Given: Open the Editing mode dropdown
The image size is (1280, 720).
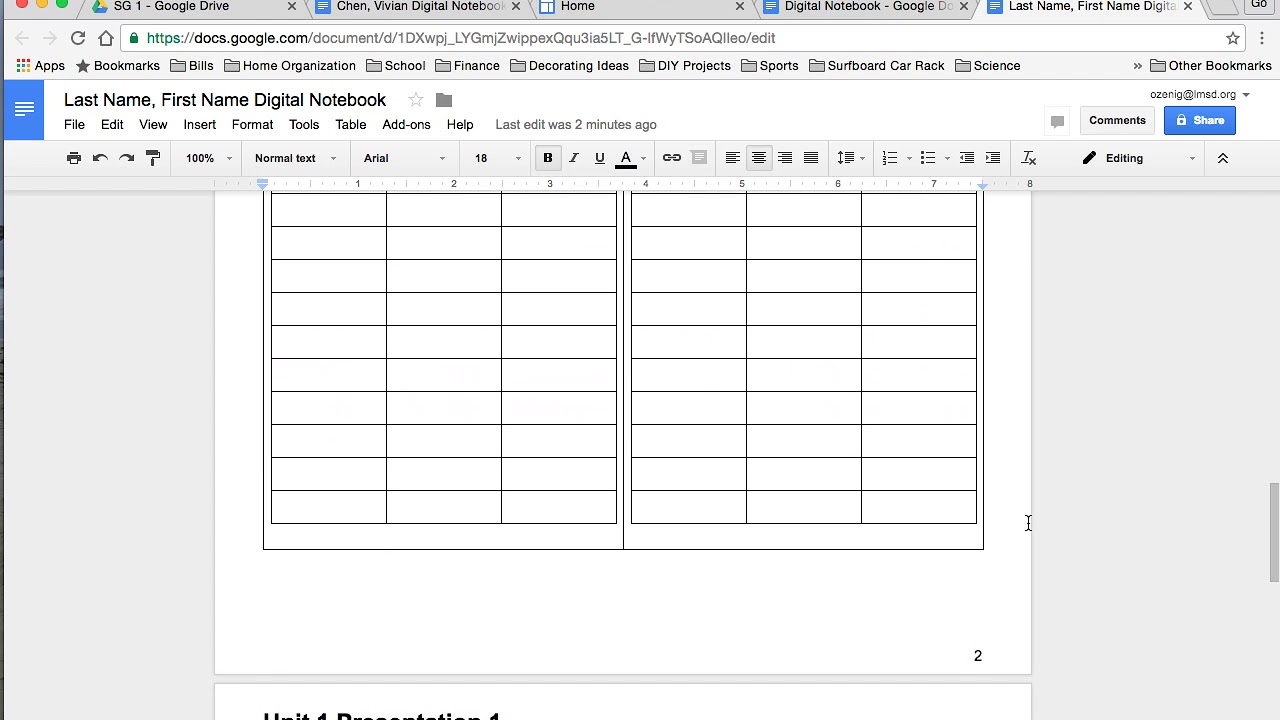Looking at the screenshot, I should click(1138, 158).
